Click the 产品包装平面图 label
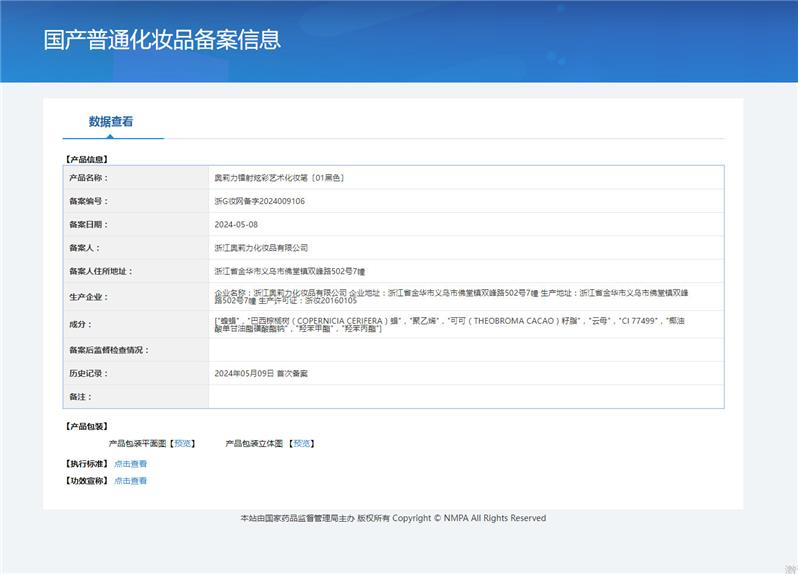The image size is (800, 574). click(138, 443)
